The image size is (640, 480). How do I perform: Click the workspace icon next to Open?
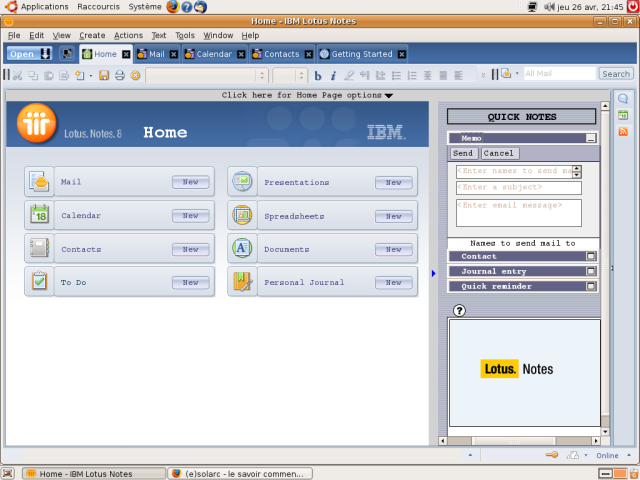click(x=67, y=54)
